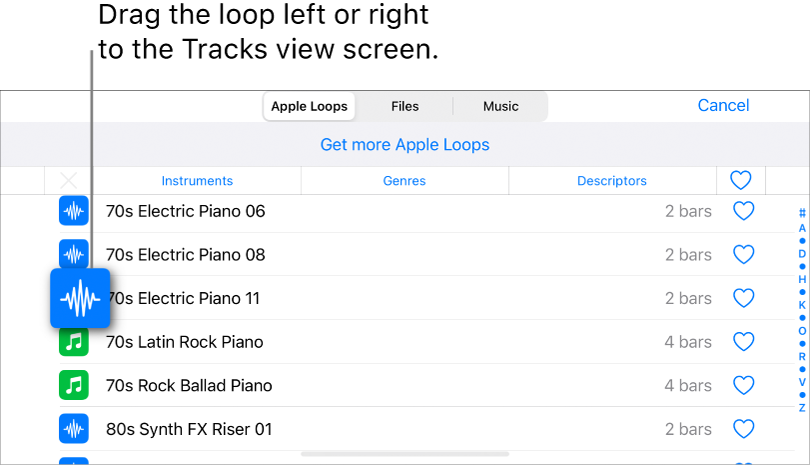This screenshot has width=812, height=466.
Task: Open the Genres filter
Action: pos(404,181)
